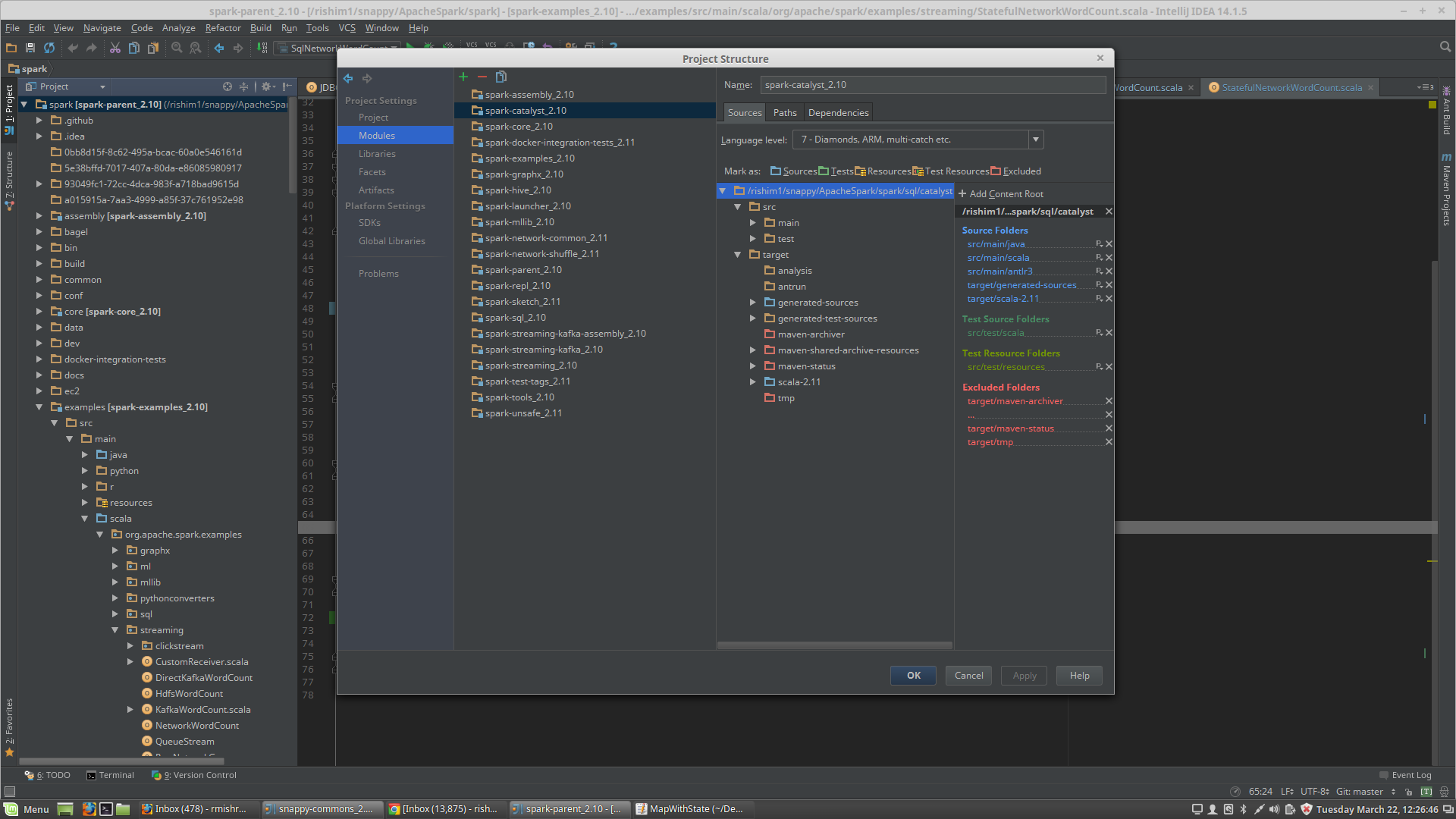Copy the selected module icon
Image resolution: width=1456 pixels, height=819 pixels.
[501, 77]
